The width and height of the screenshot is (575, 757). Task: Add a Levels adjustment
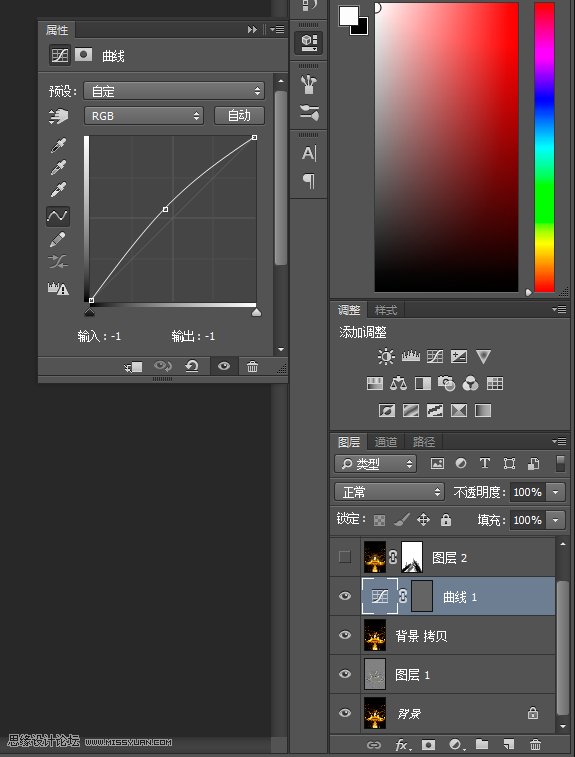411,356
